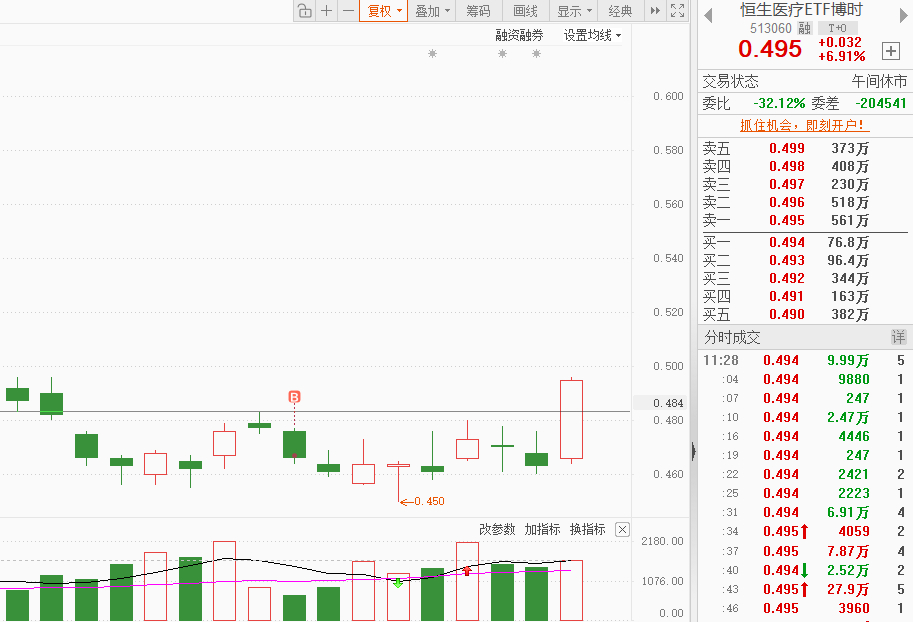Image resolution: width=913 pixels, height=622 pixels.
Task: Select the 卖四 price 0.498
Action: pos(787,167)
